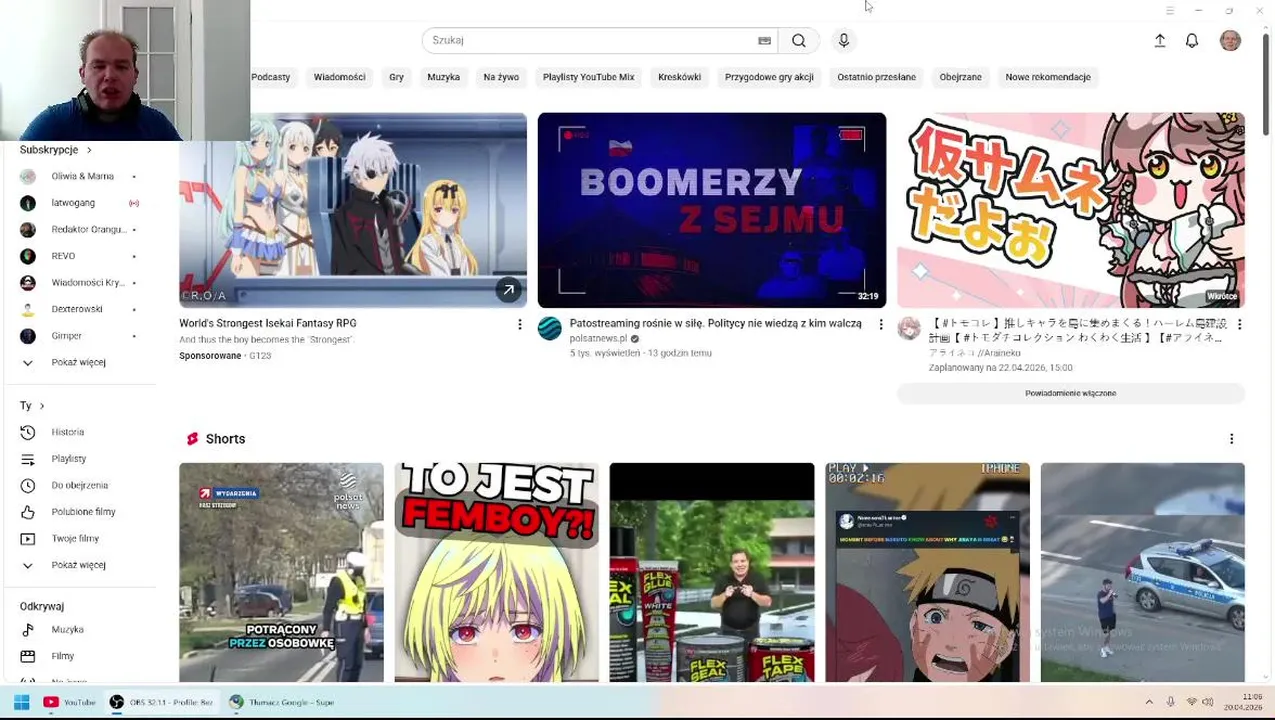Select the Obejrzane filter chip
The width and height of the screenshot is (1275, 720).
coord(960,77)
